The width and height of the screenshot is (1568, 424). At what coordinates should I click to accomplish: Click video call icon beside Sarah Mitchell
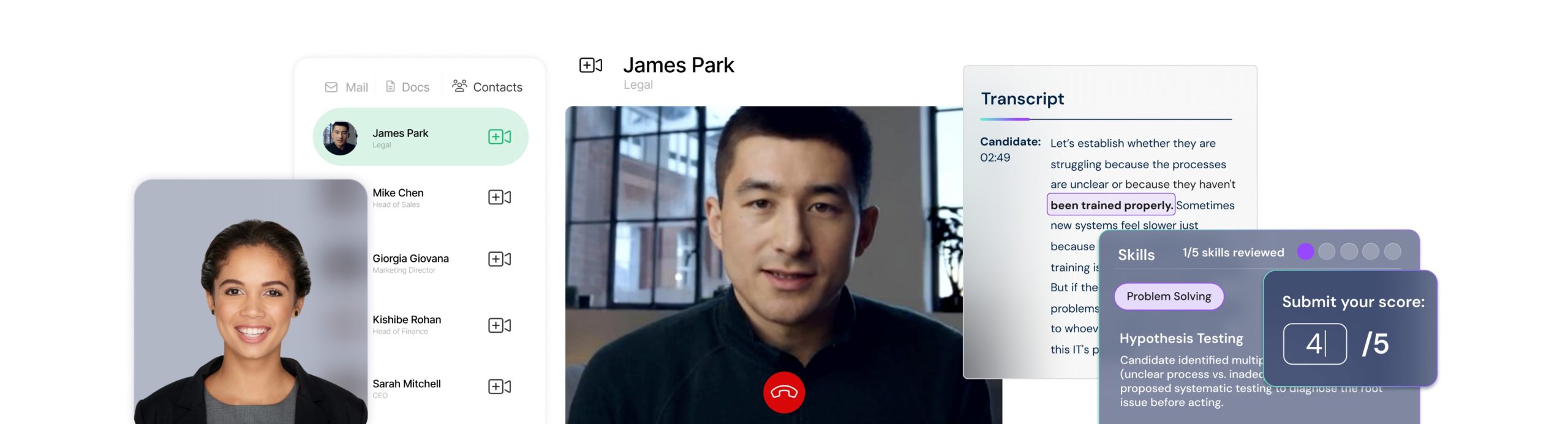click(499, 386)
